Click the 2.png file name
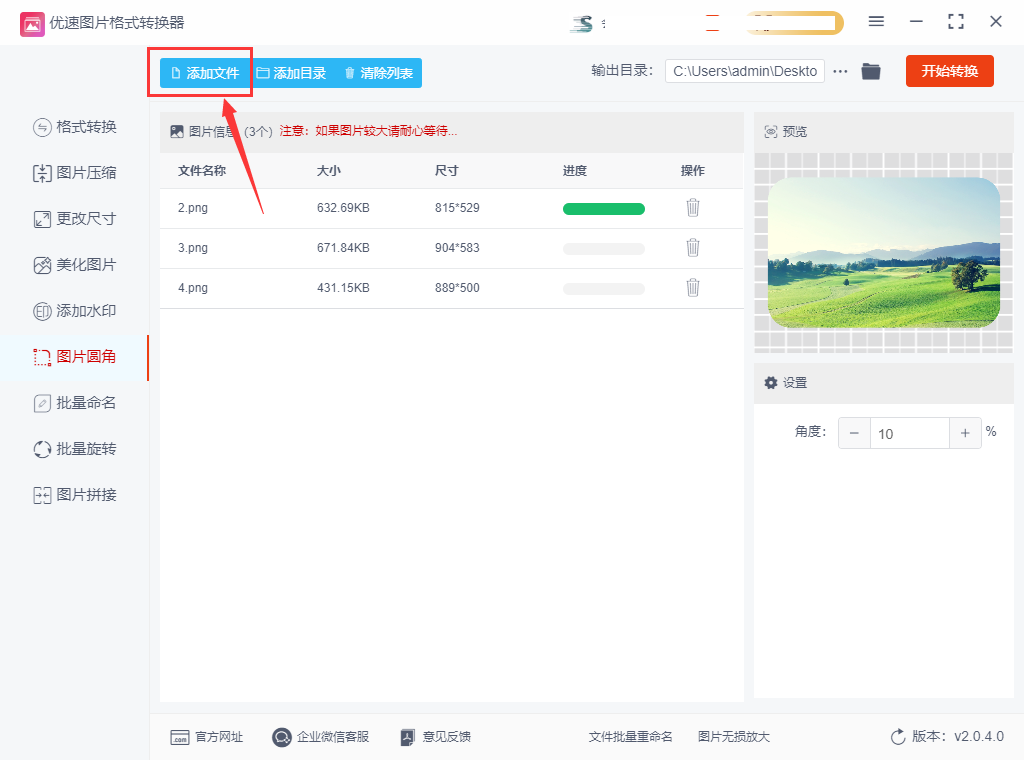 [x=193, y=208]
